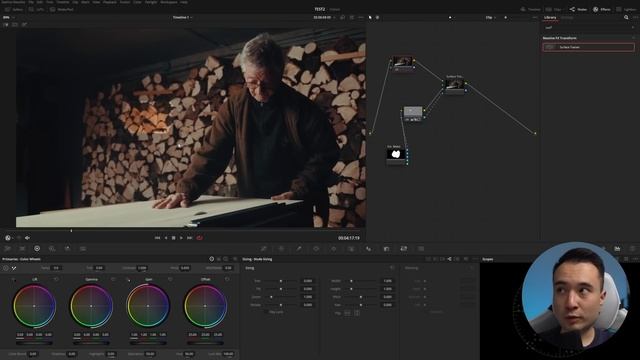Open the Sizing palette
Screen dimensions: 640x360
(x=404, y=248)
